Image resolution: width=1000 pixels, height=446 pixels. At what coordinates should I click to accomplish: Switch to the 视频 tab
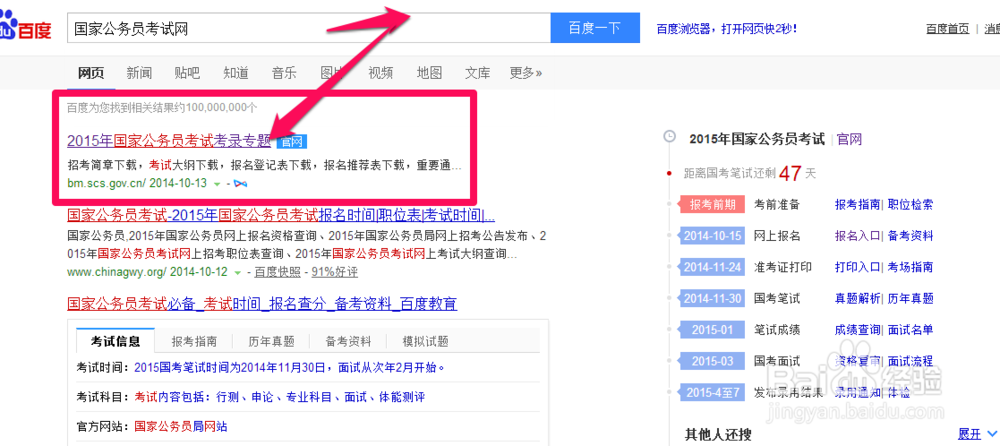point(381,73)
